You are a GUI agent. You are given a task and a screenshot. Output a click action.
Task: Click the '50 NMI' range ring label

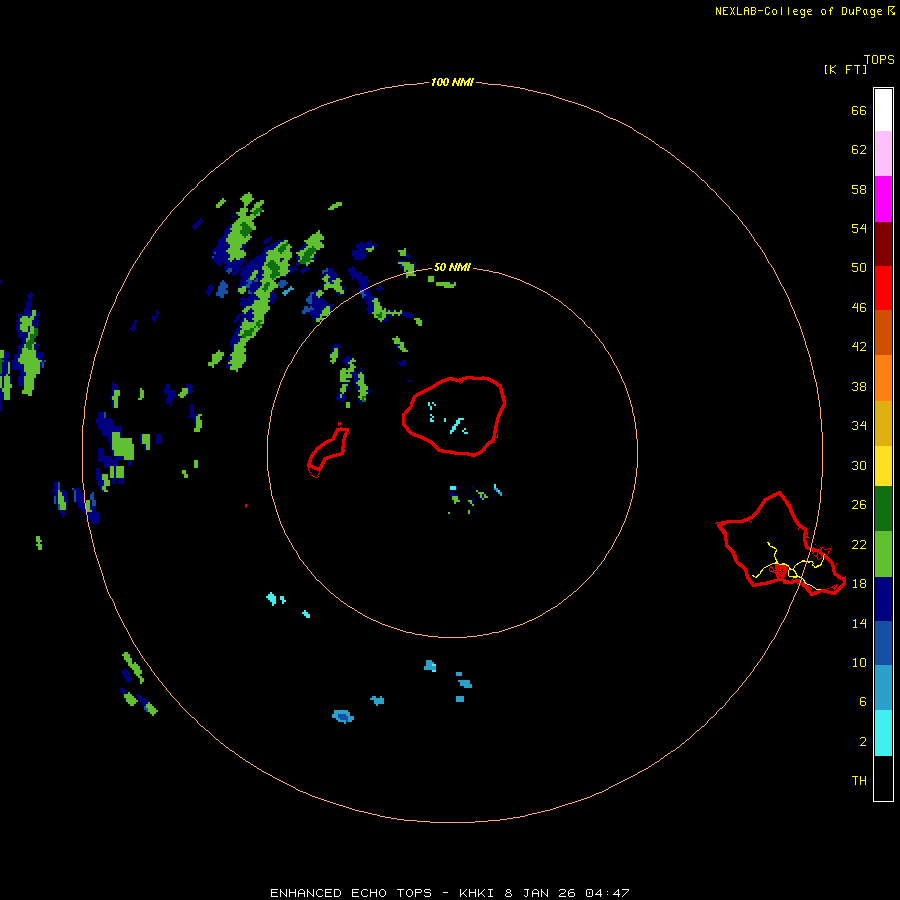point(452,267)
